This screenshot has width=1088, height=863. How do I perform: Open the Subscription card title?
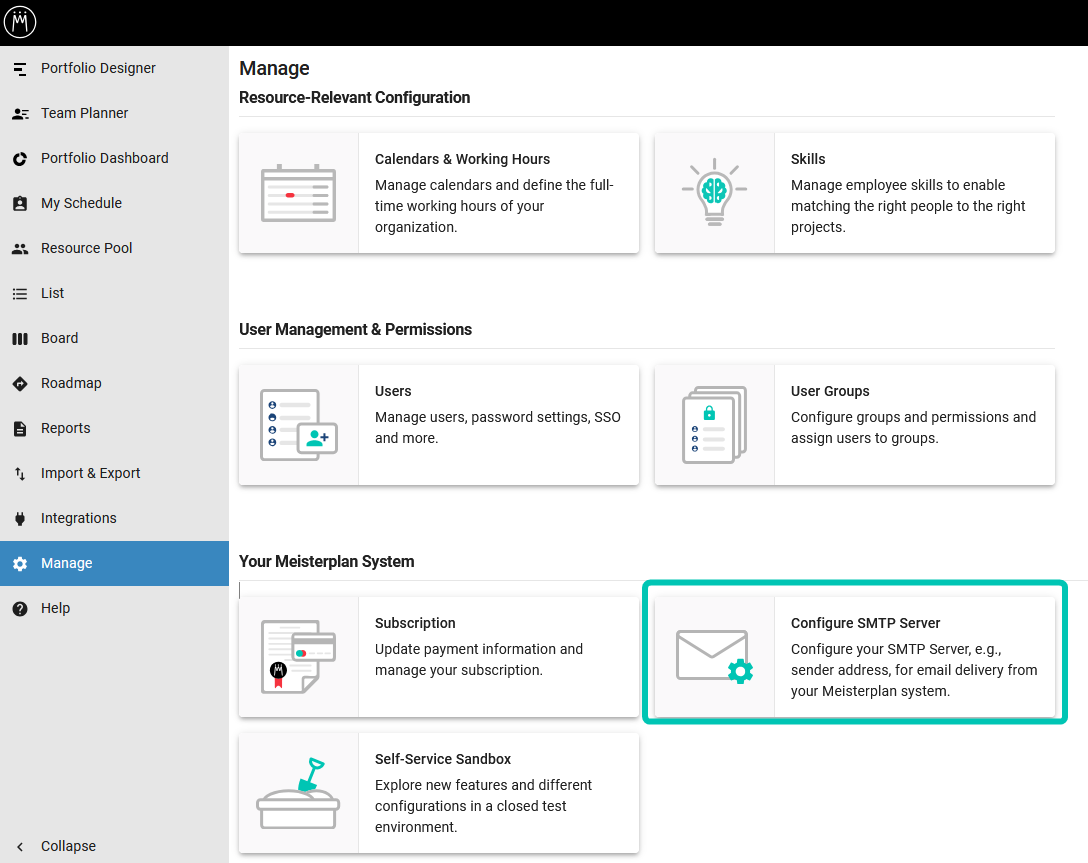click(x=415, y=623)
